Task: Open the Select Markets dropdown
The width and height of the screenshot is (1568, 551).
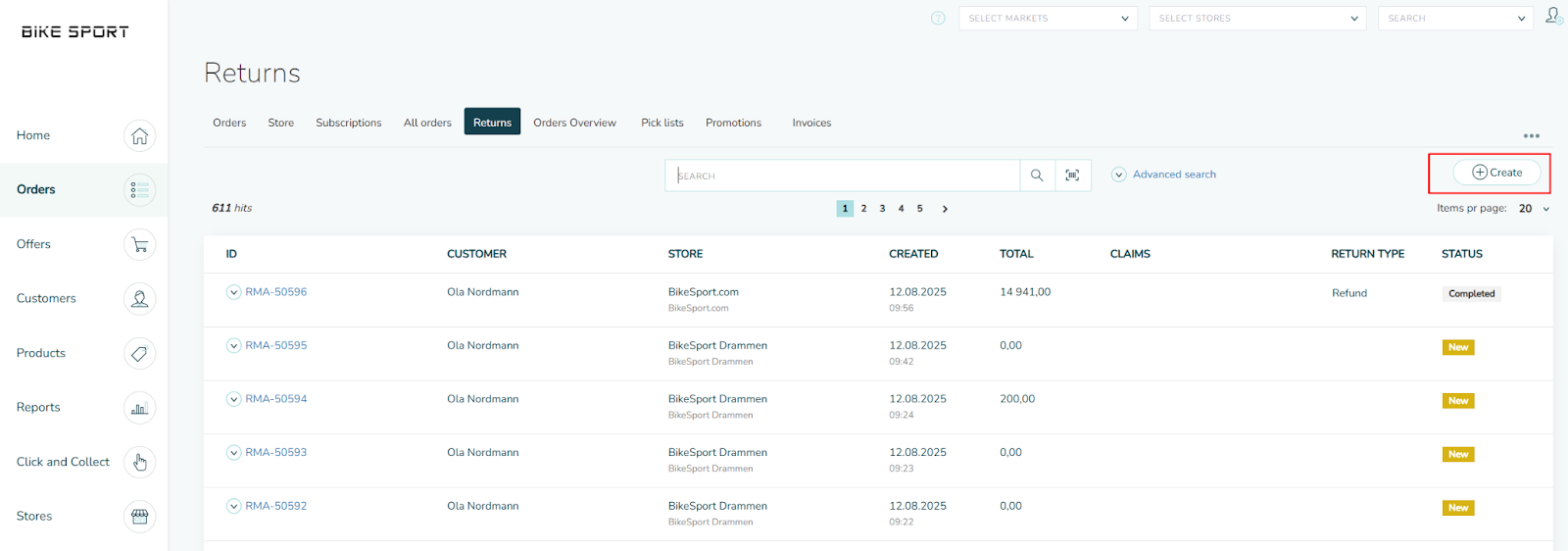Action: tap(1047, 19)
